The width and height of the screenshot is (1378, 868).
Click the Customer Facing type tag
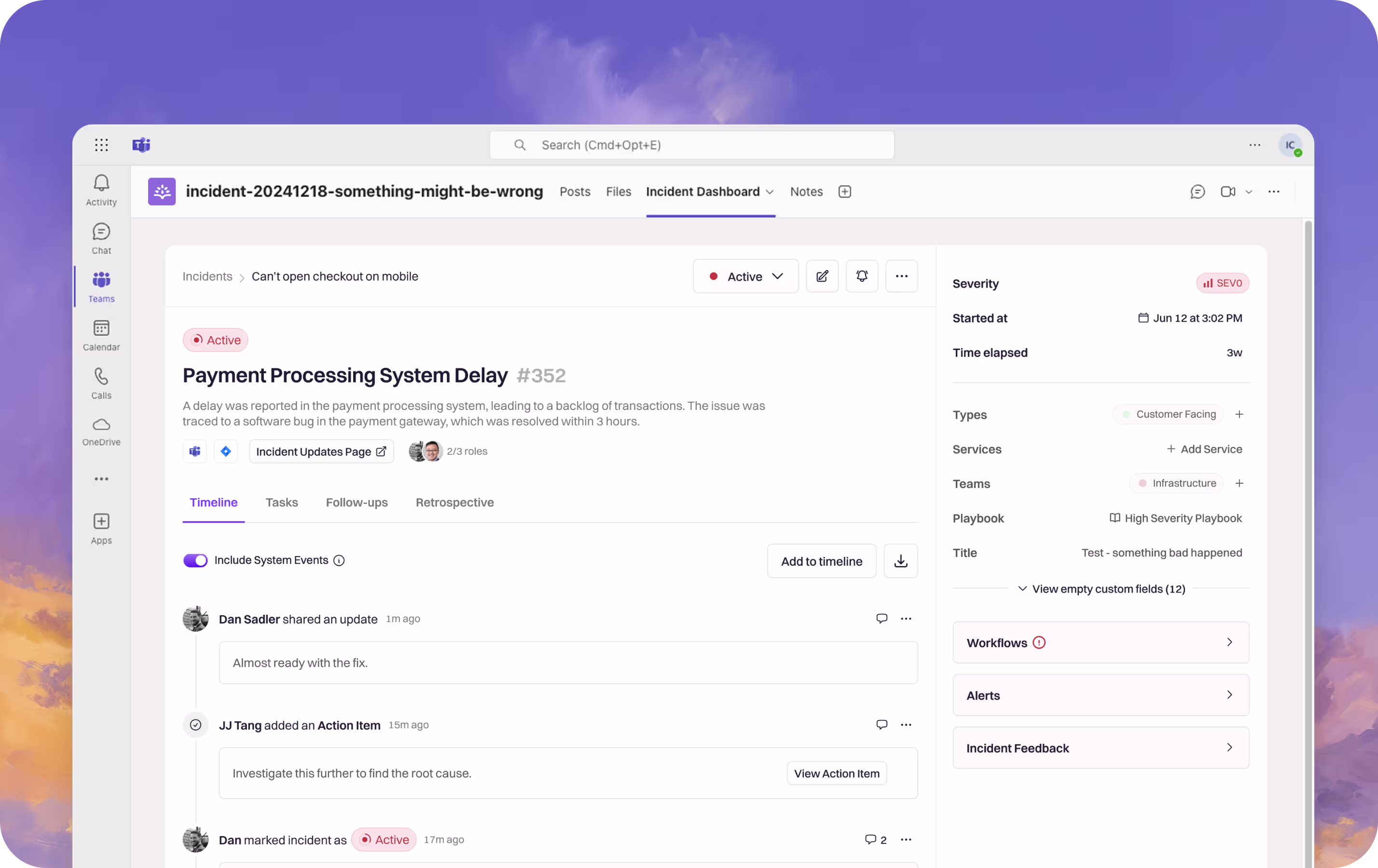coord(1168,415)
